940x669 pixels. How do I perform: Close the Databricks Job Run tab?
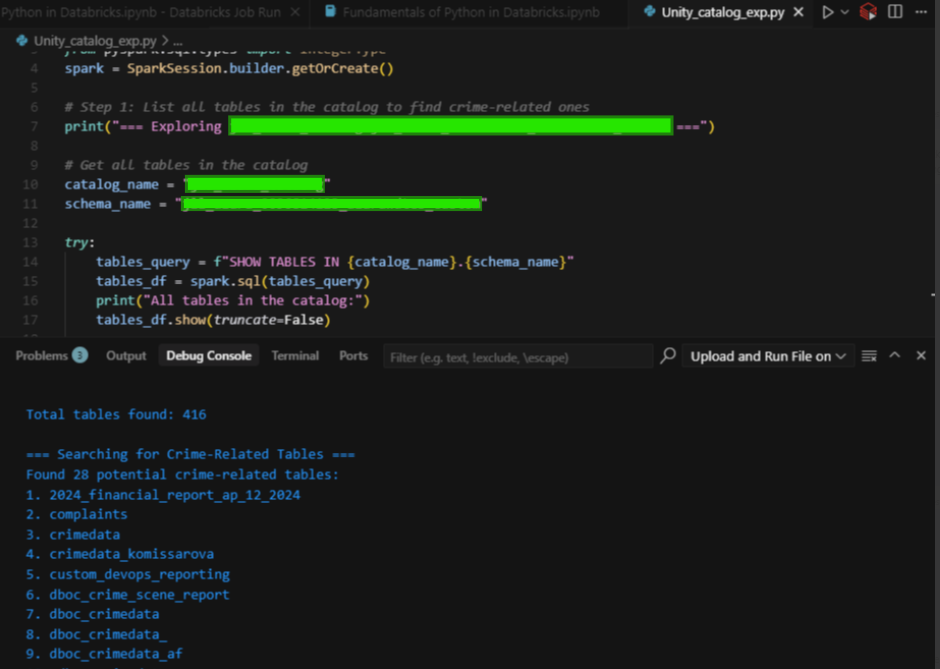[295, 12]
